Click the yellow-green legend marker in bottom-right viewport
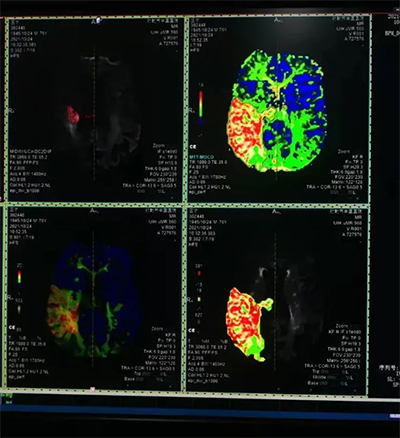This screenshot has height=438, width=400. click(199, 299)
